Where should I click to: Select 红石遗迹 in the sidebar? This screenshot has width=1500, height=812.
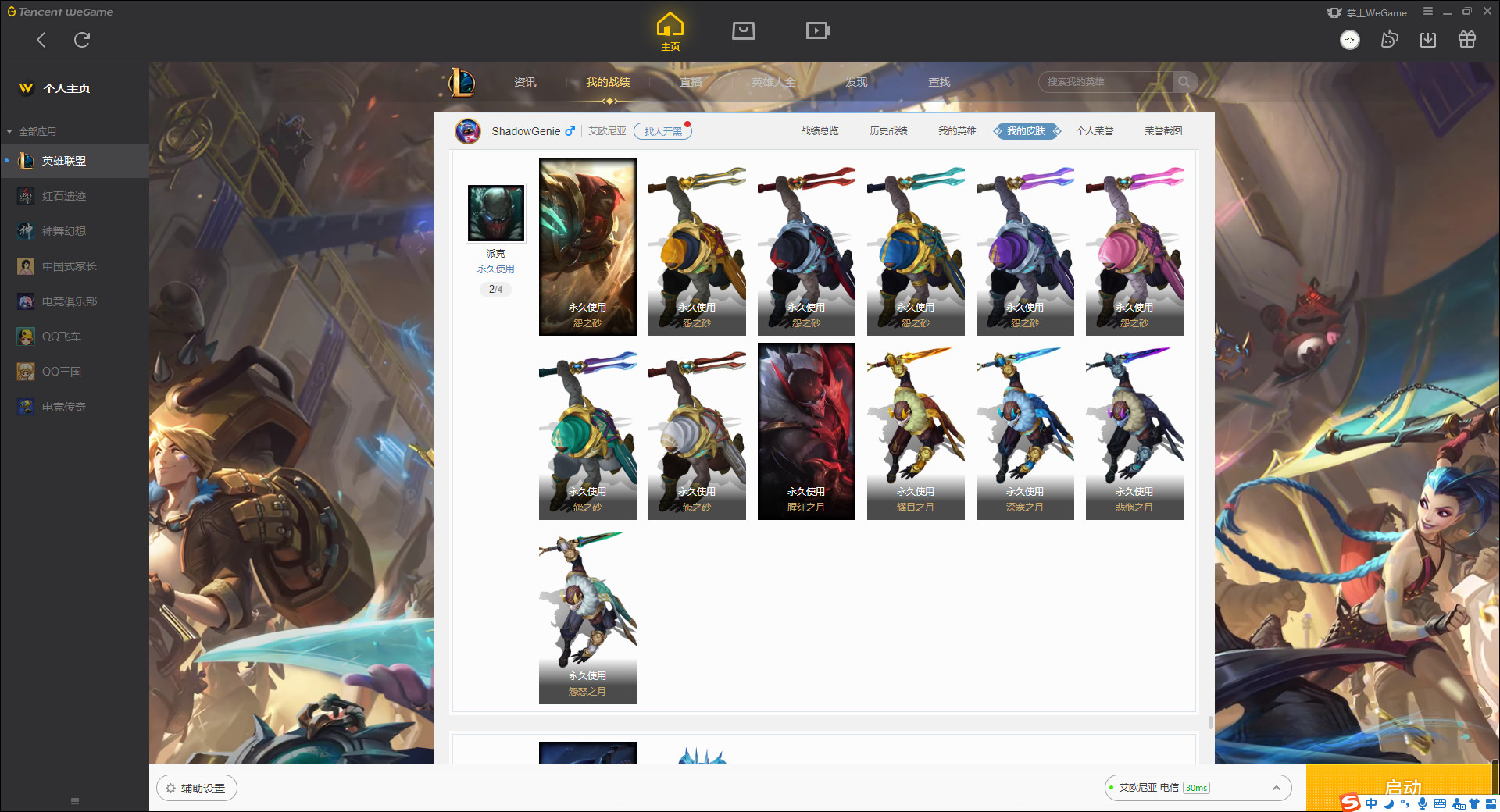click(75, 196)
